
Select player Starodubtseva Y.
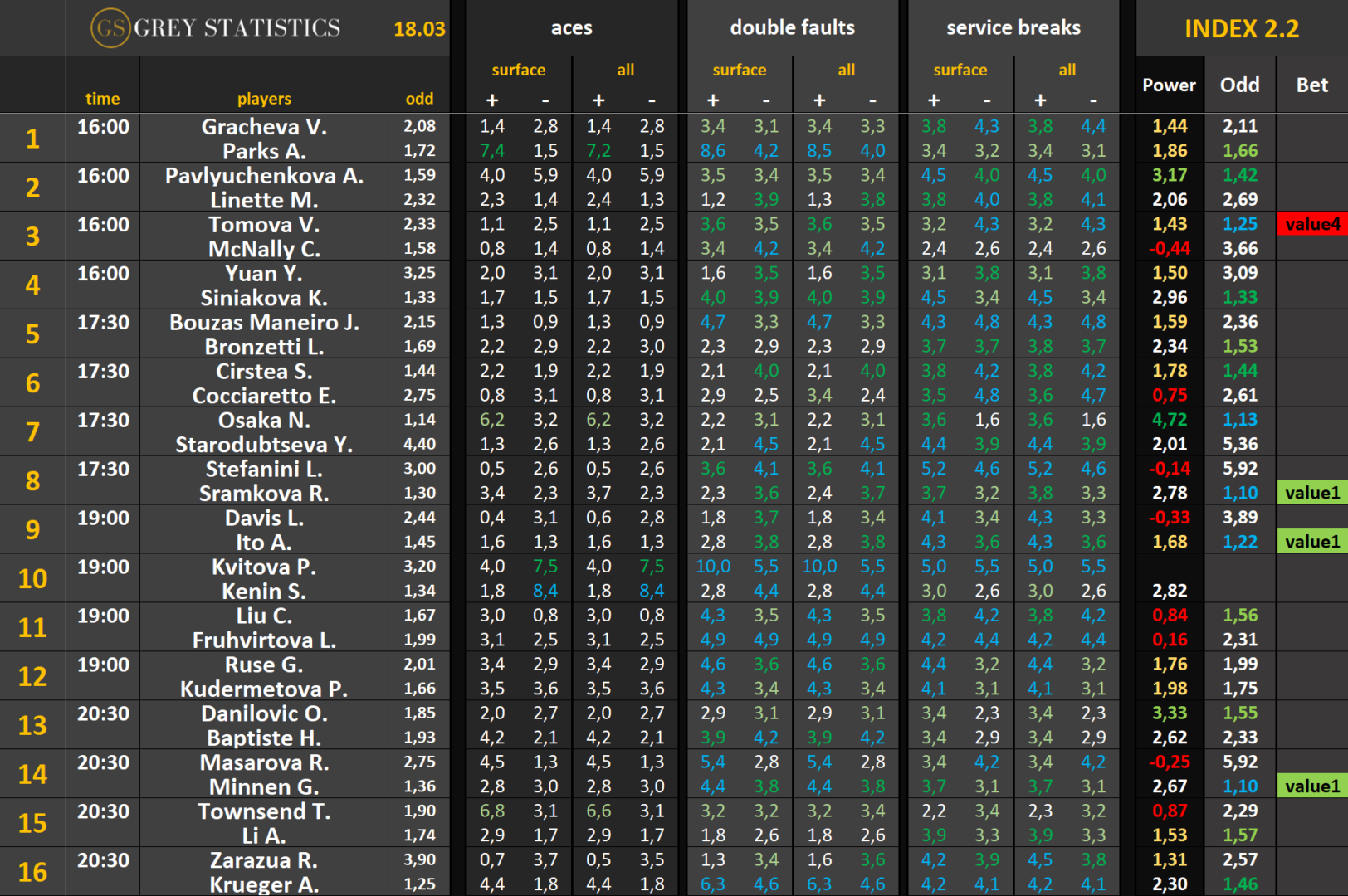(x=264, y=446)
